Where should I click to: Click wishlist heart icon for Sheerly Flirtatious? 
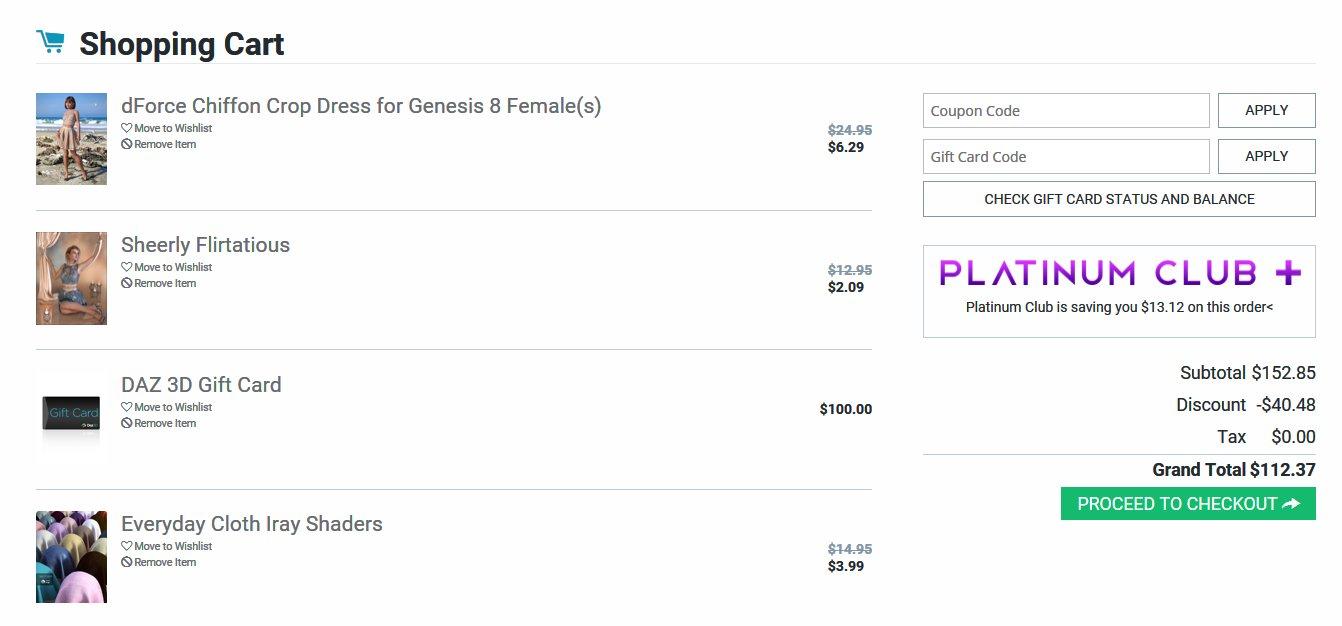pos(126,267)
